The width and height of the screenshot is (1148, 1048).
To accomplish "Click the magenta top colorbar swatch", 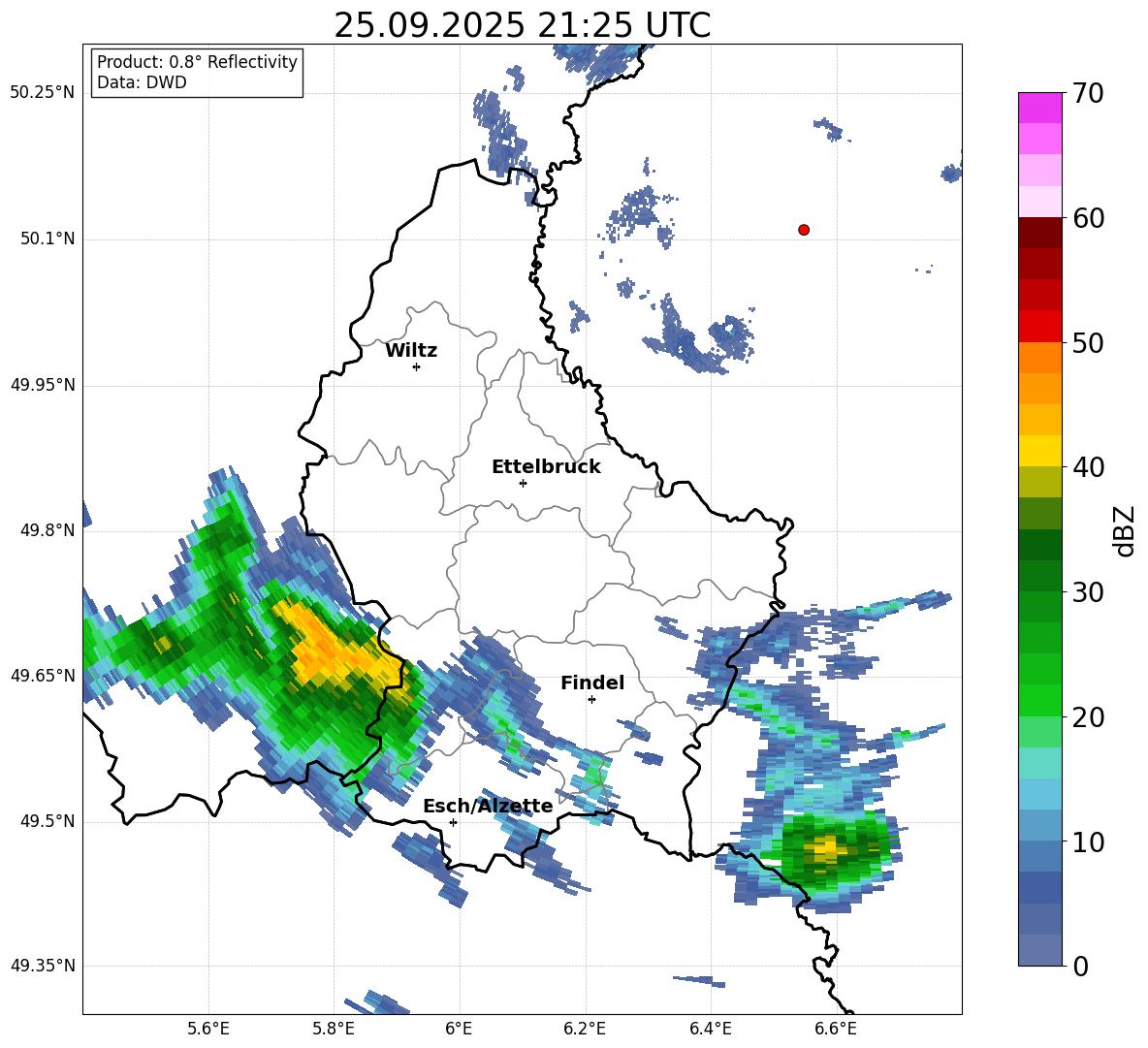I will (x=1039, y=108).
